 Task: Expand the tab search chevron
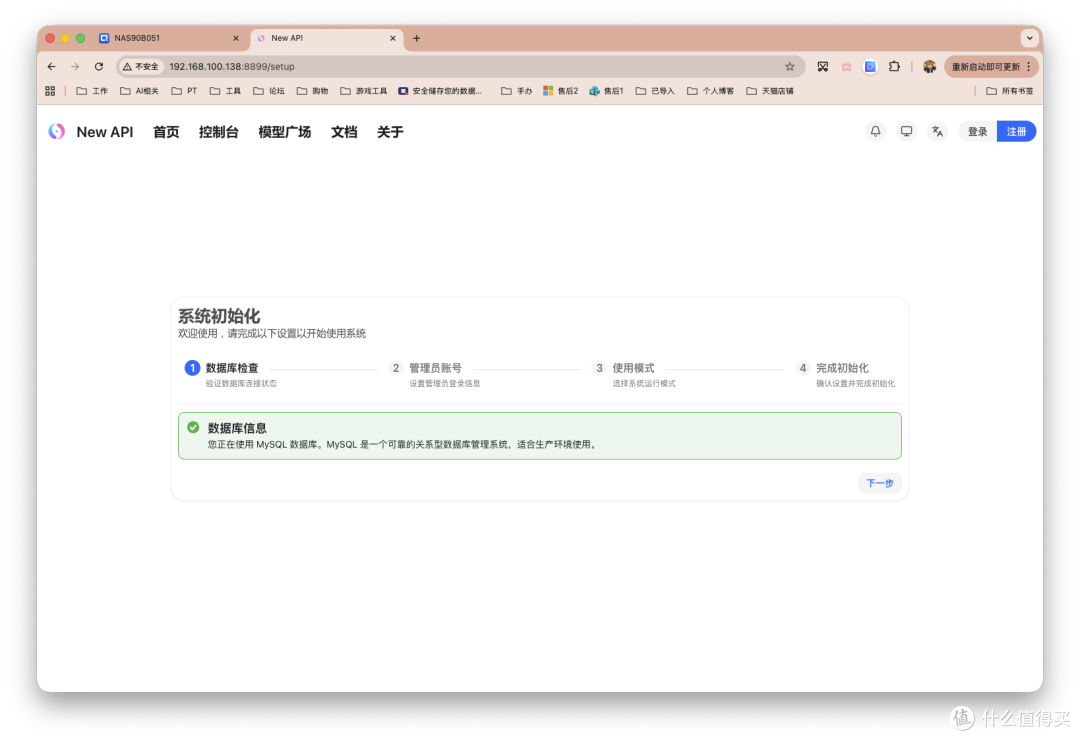pyautogui.click(x=1029, y=39)
